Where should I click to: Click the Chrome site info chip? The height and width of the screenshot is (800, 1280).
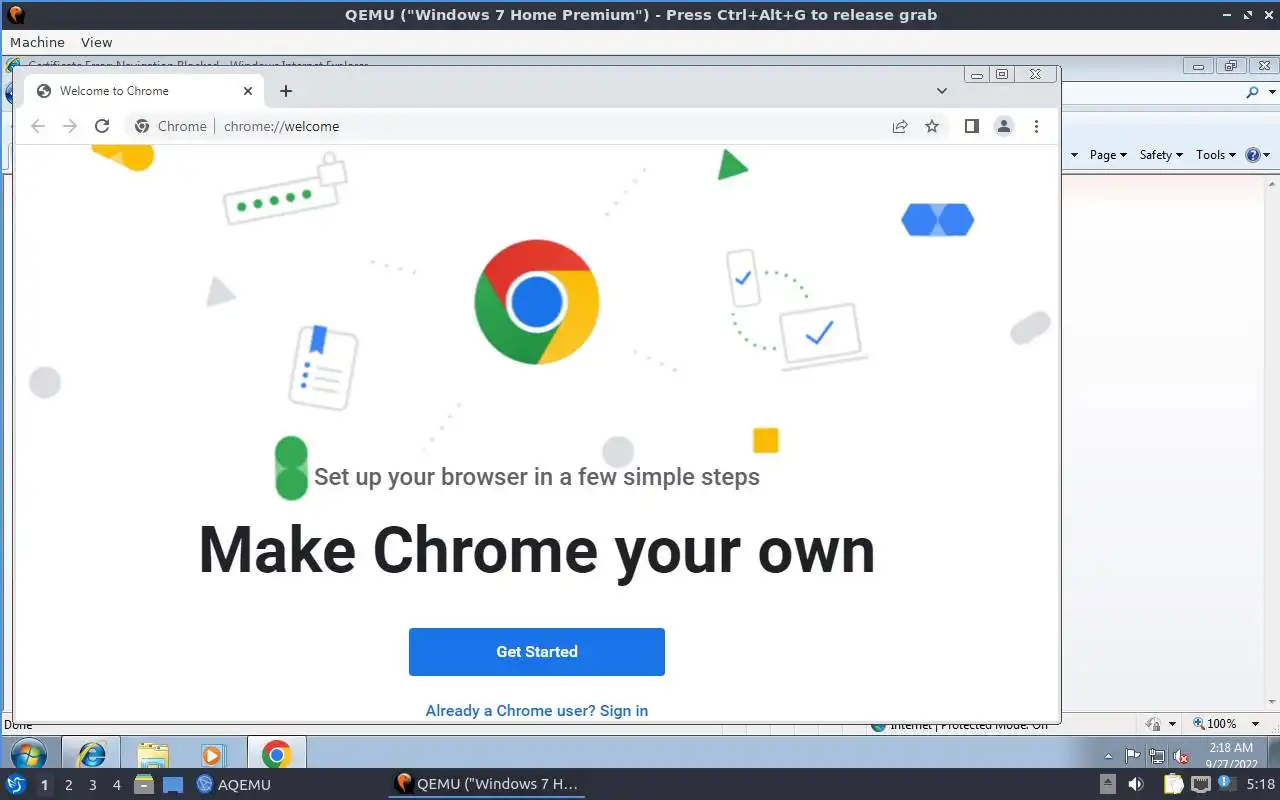171,126
